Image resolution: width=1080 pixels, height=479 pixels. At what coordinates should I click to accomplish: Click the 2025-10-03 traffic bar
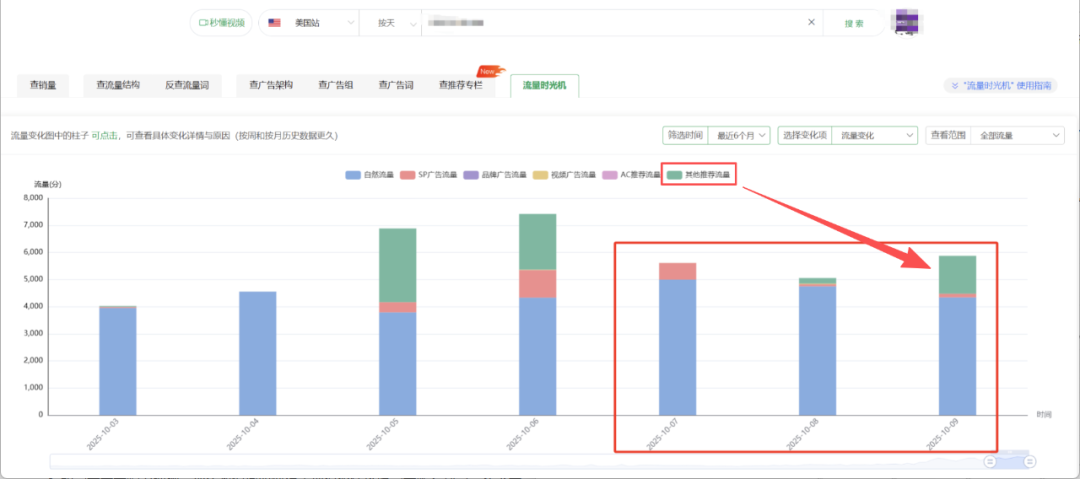(118, 360)
